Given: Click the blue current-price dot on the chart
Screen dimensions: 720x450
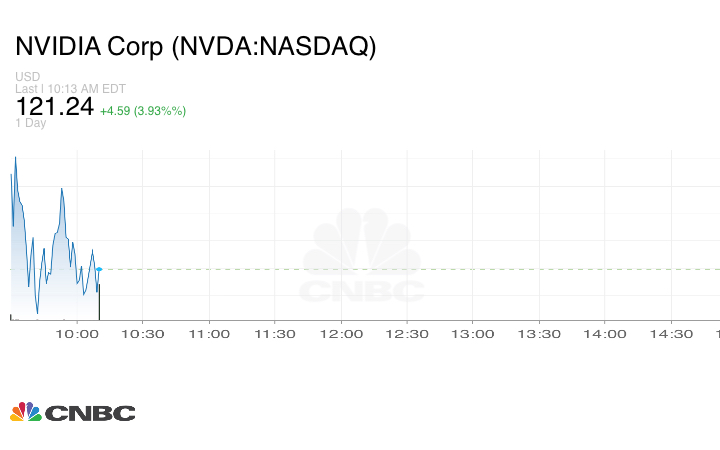Looking at the screenshot, I should click(x=99, y=269).
